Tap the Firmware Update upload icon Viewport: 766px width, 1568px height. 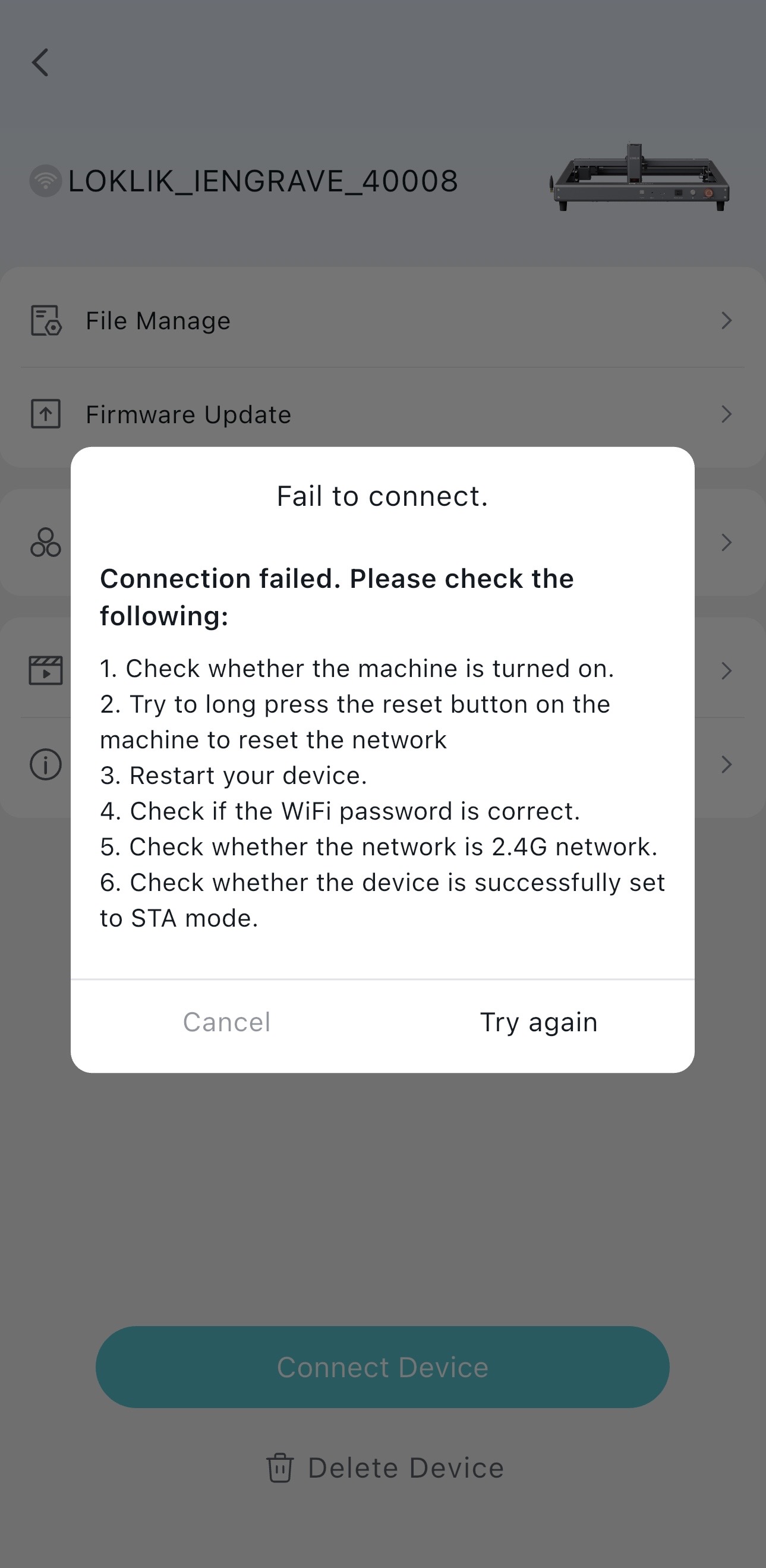tap(46, 414)
